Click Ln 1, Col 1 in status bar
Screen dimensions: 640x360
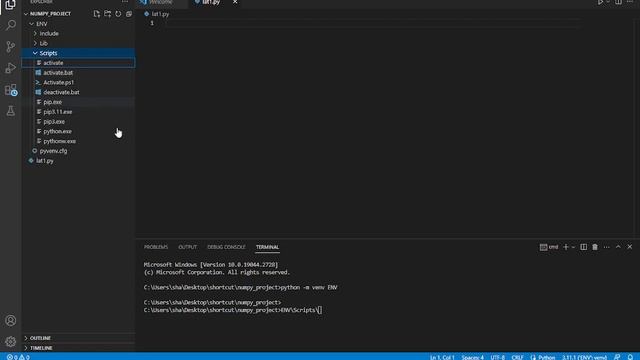click(442, 357)
